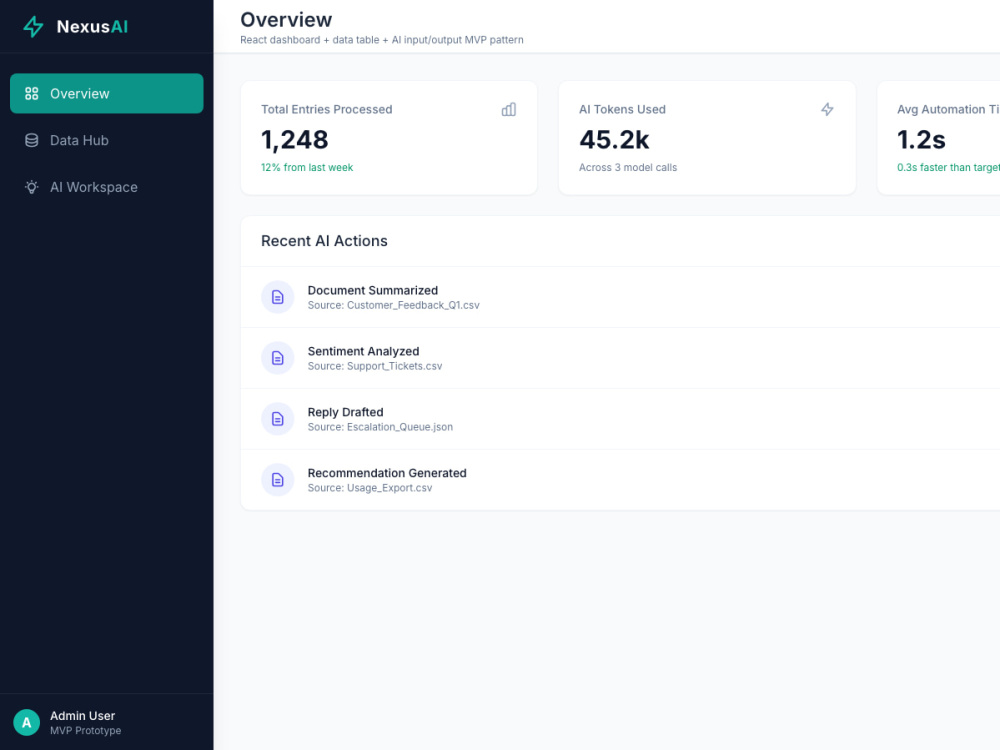The width and height of the screenshot is (1000, 750).
Task: Click the Overview page heading
Action: (286, 20)
